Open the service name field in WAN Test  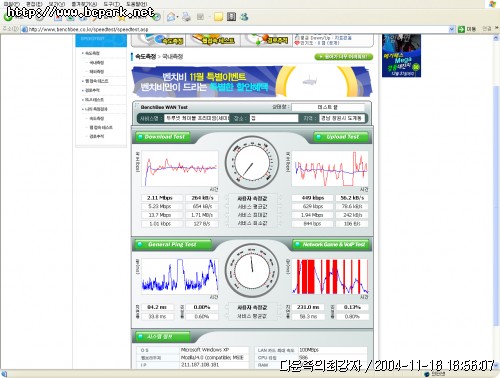point(197,118)
